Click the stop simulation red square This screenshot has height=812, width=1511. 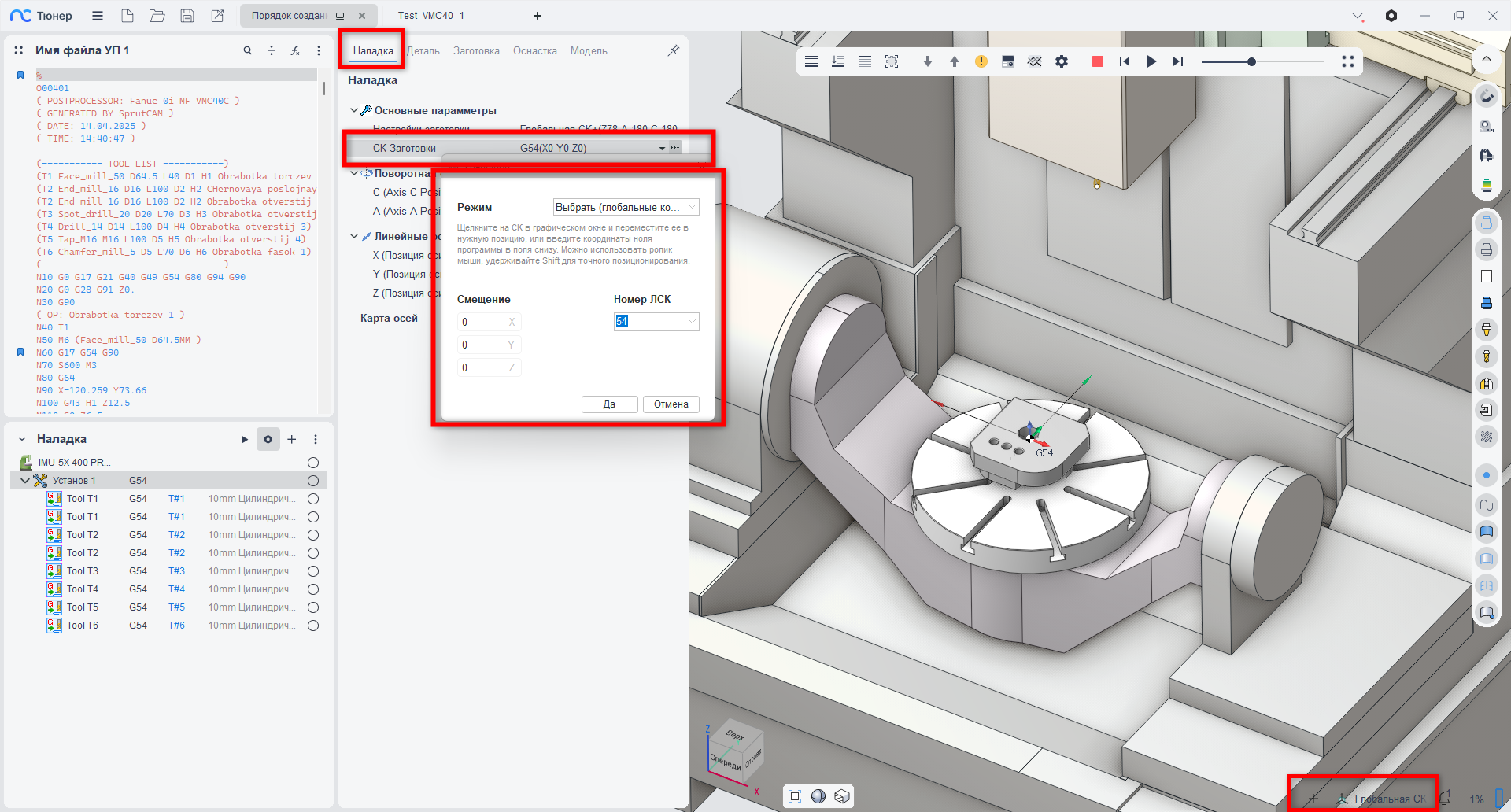point(1097,61)
